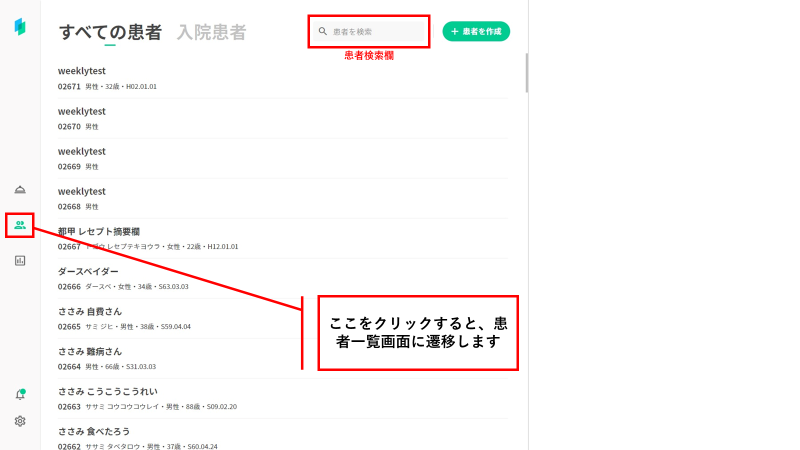Click the 患者を作成 button
800x450 pixels.
[476, 31]
